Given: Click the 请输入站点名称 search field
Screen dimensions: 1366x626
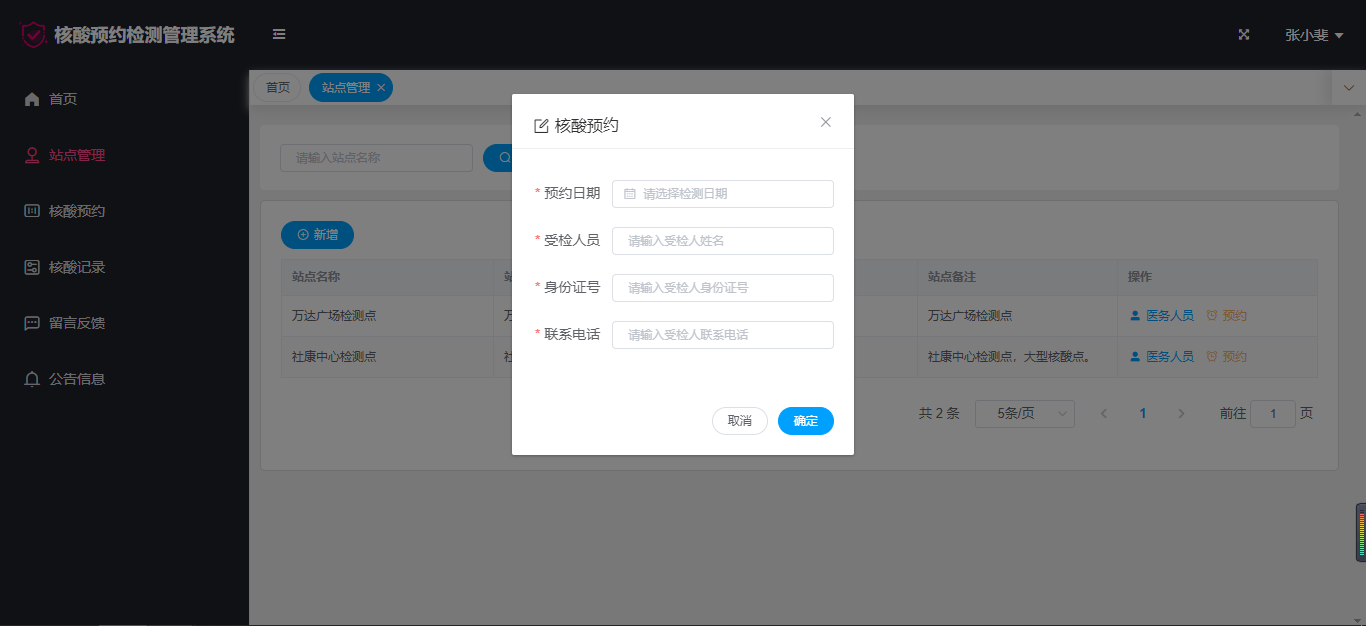Looking at the screenshot, I should [x=376, y=158].
